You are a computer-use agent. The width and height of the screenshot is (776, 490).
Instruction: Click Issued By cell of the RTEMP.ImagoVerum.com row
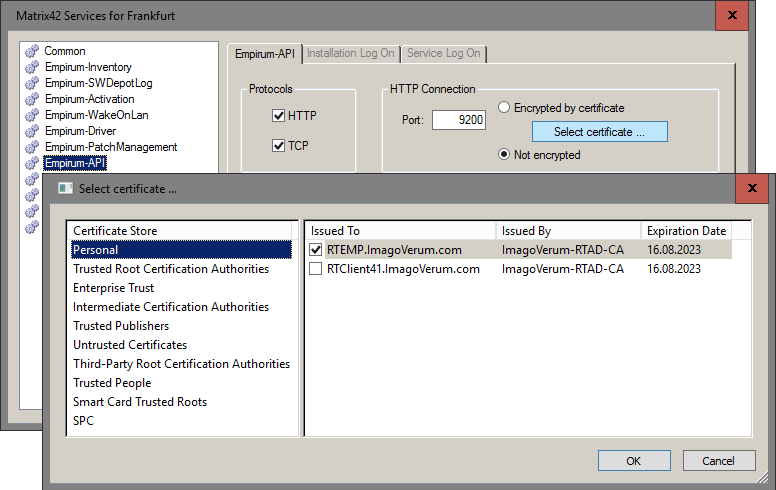click(x=563, y=250)
